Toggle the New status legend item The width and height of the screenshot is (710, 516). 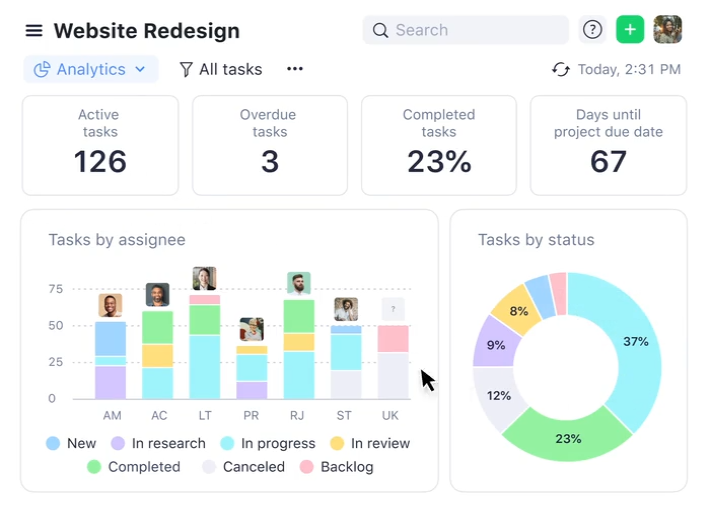click(72, 443)
